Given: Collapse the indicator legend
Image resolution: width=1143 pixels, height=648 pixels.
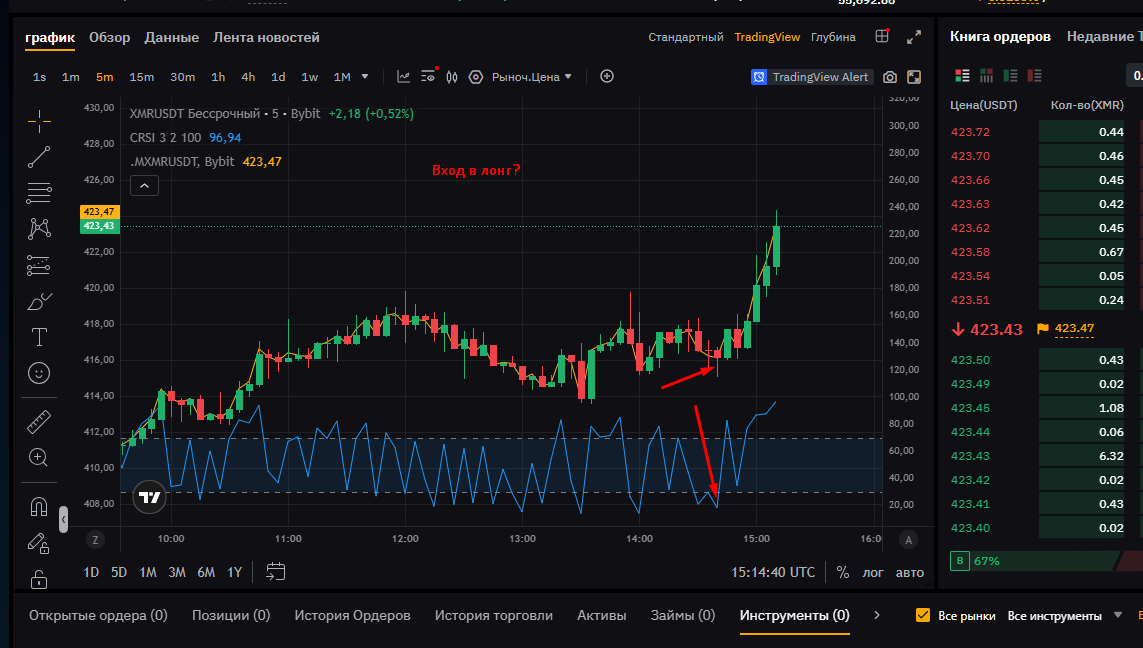Looking at the screenshot, I should pos(144,186).
